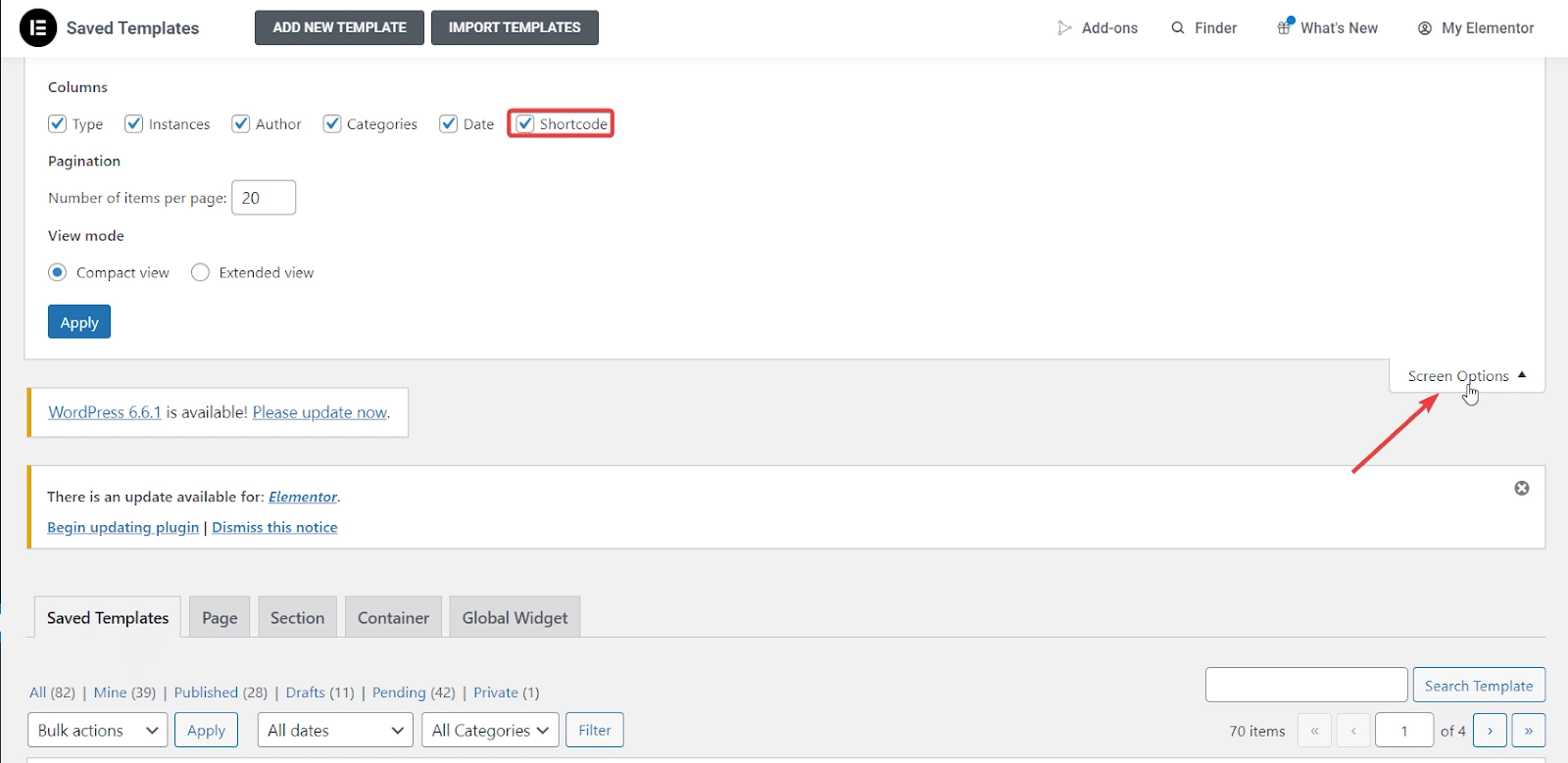
Task: Click the My Elementor user icon
Action: coord(1425,28)
